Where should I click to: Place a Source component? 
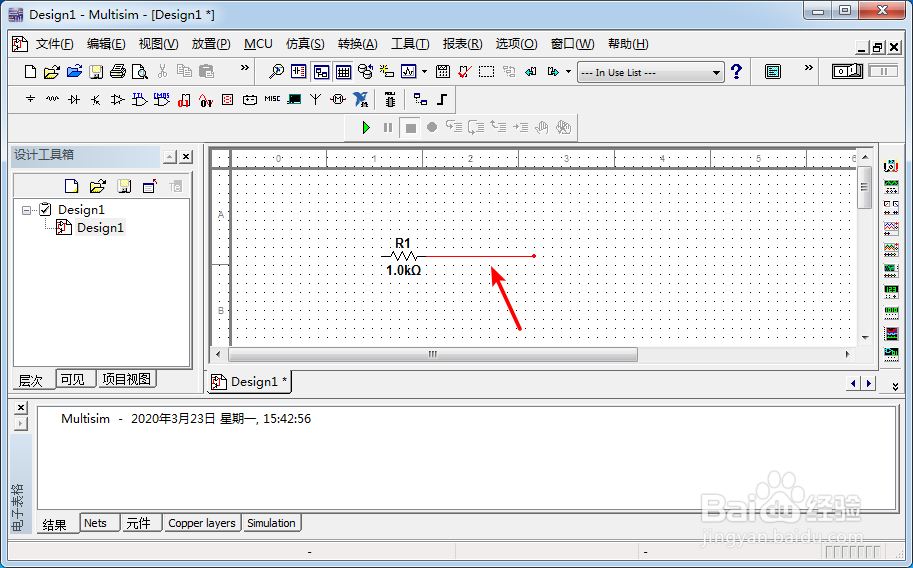click(30, 100)
